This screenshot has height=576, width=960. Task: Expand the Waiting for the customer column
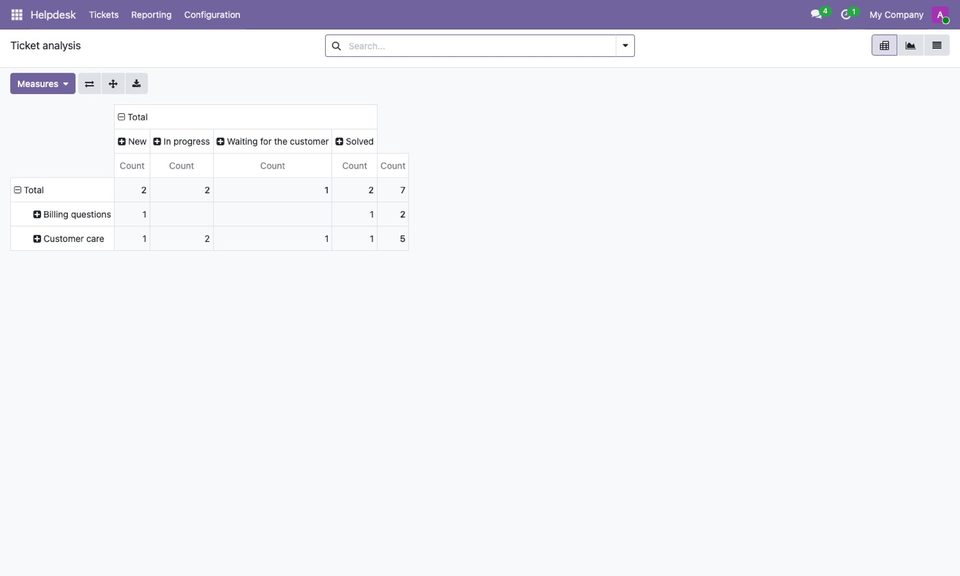point(272,141)
